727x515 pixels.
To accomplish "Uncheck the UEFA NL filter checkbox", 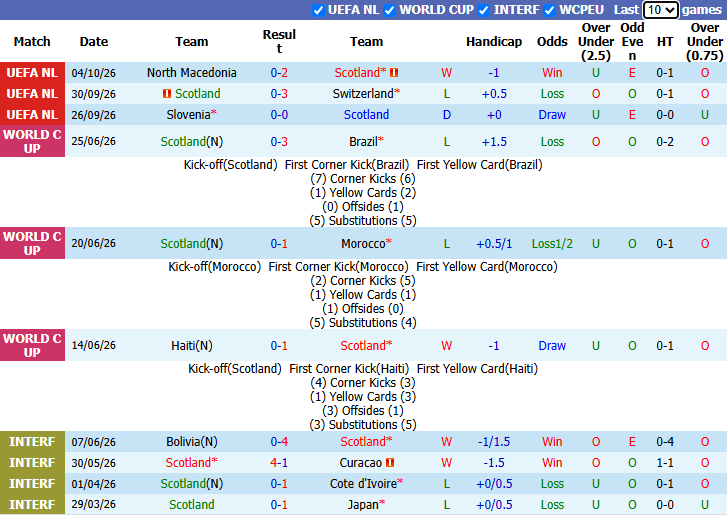I will coord(318,10).
